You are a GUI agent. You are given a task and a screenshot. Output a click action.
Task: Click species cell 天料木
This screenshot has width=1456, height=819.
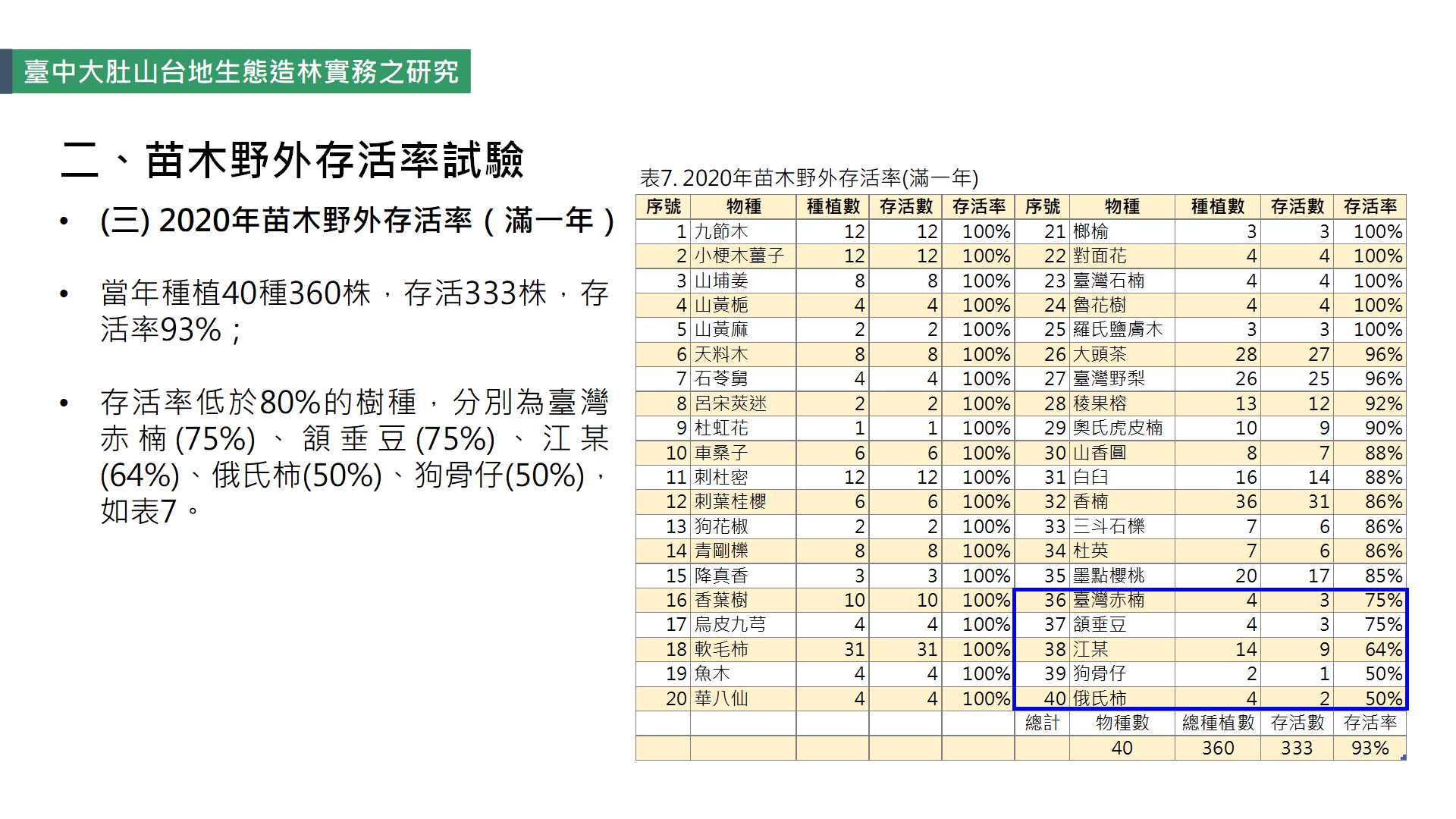pos(743,354)
